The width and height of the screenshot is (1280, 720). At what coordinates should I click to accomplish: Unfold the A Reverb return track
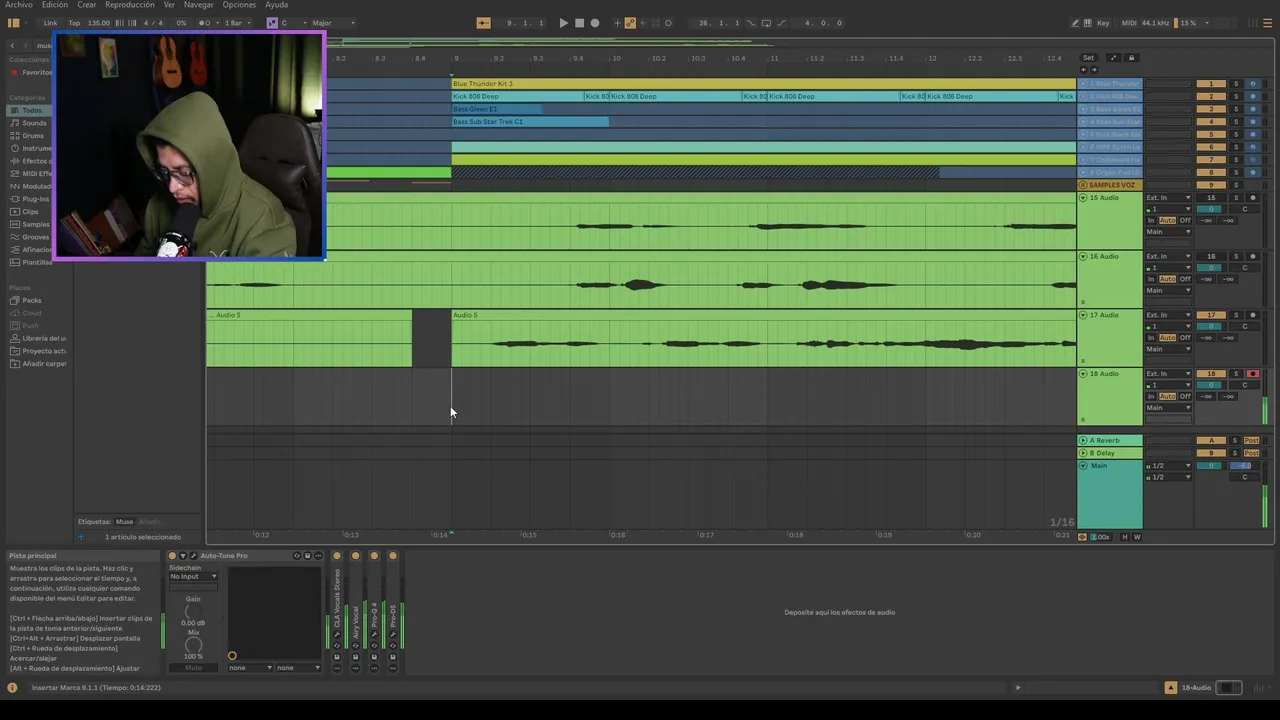click(x=1083, y=441)
